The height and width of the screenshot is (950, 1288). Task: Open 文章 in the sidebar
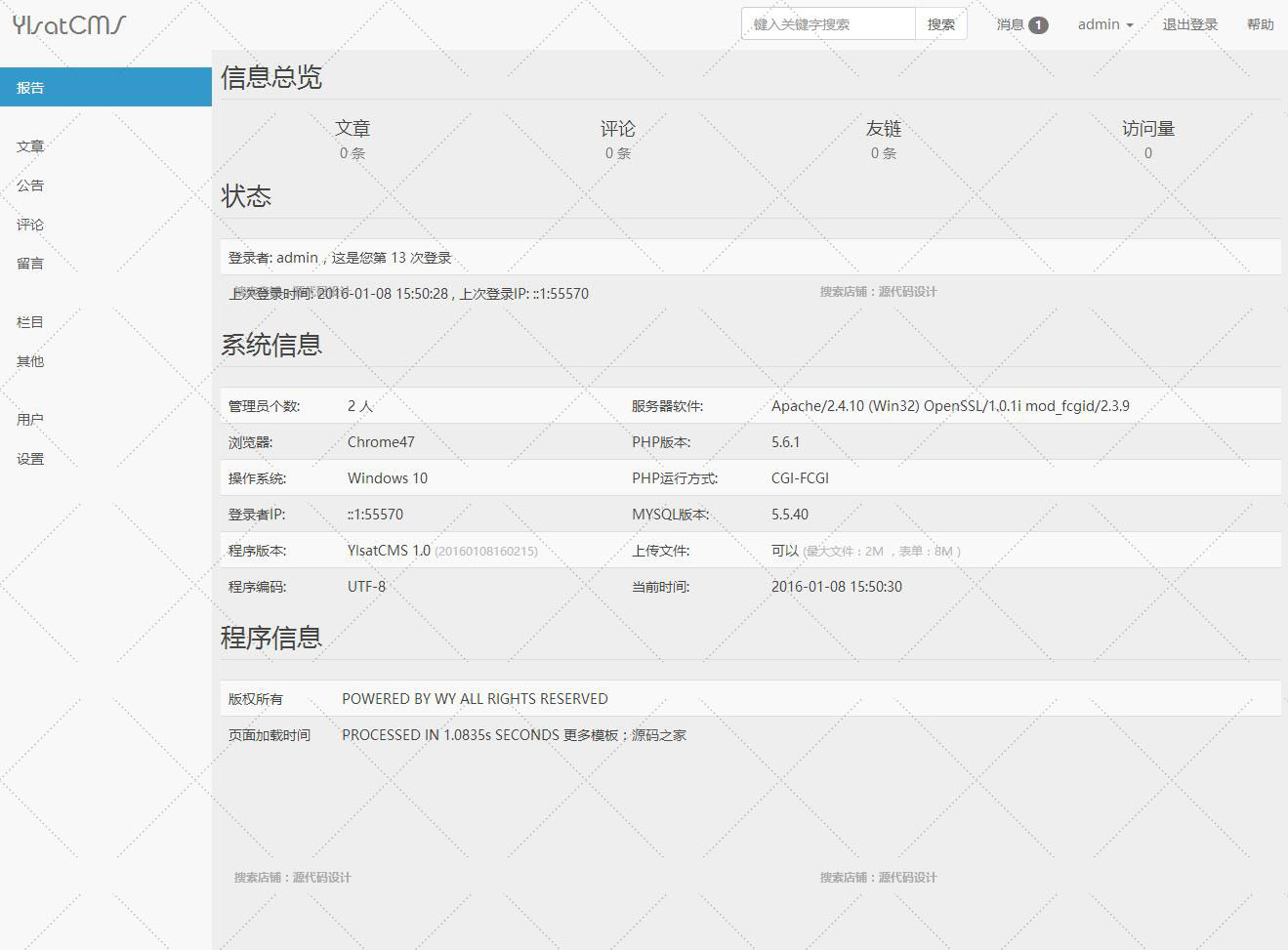tap(30, 145)
